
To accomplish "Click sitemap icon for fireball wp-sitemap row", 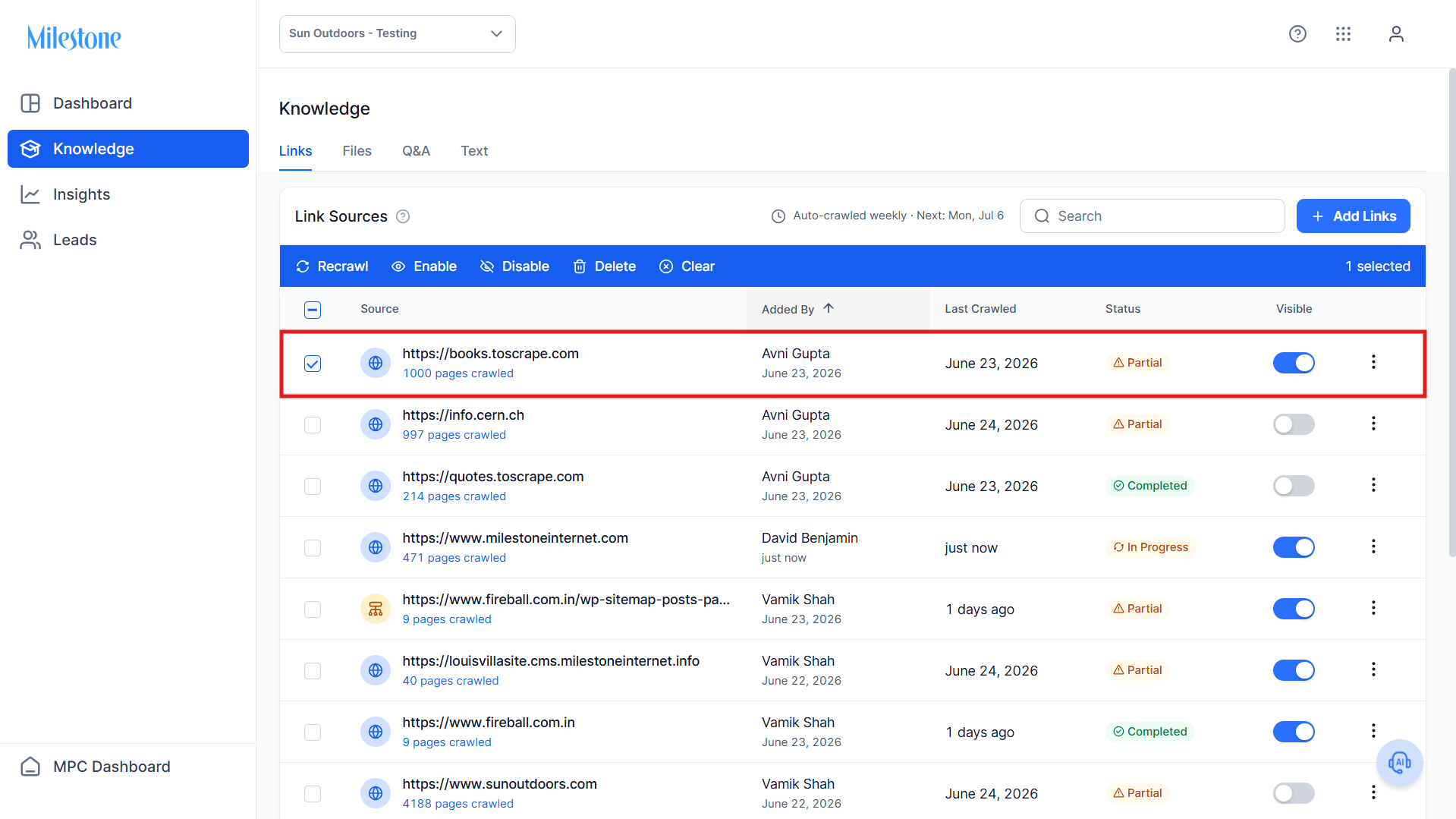I will (x=376, y=609).
